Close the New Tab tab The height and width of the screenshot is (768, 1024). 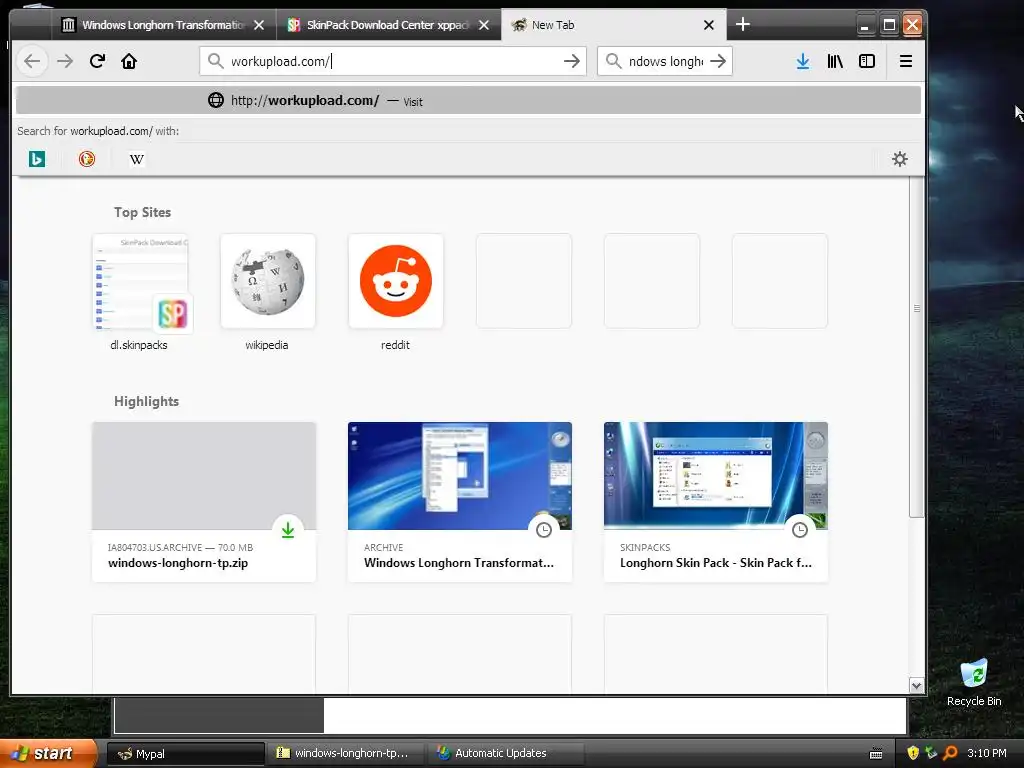click(709, 25)
